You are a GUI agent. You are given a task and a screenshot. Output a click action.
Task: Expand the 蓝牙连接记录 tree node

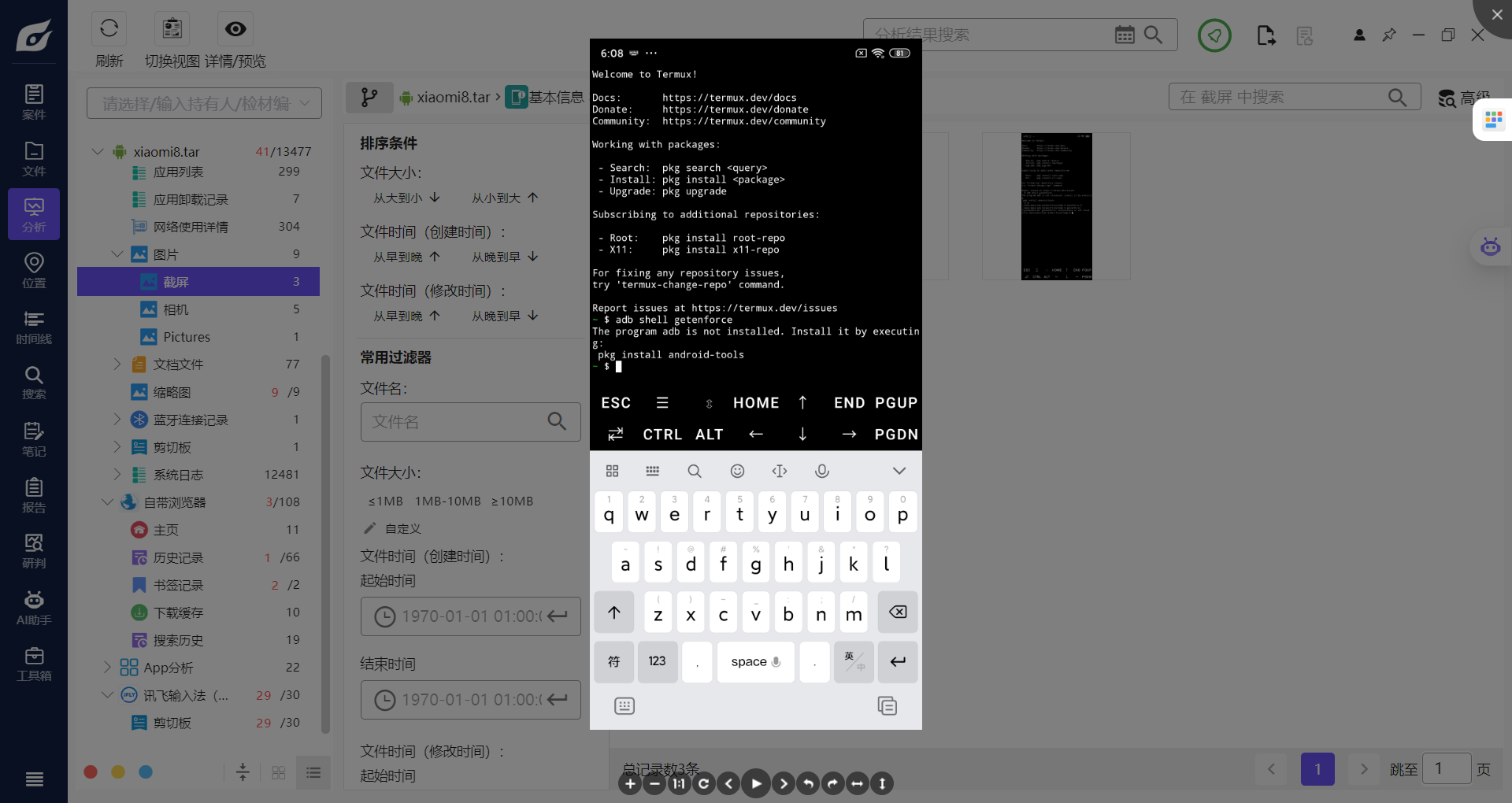click(117, 419)
